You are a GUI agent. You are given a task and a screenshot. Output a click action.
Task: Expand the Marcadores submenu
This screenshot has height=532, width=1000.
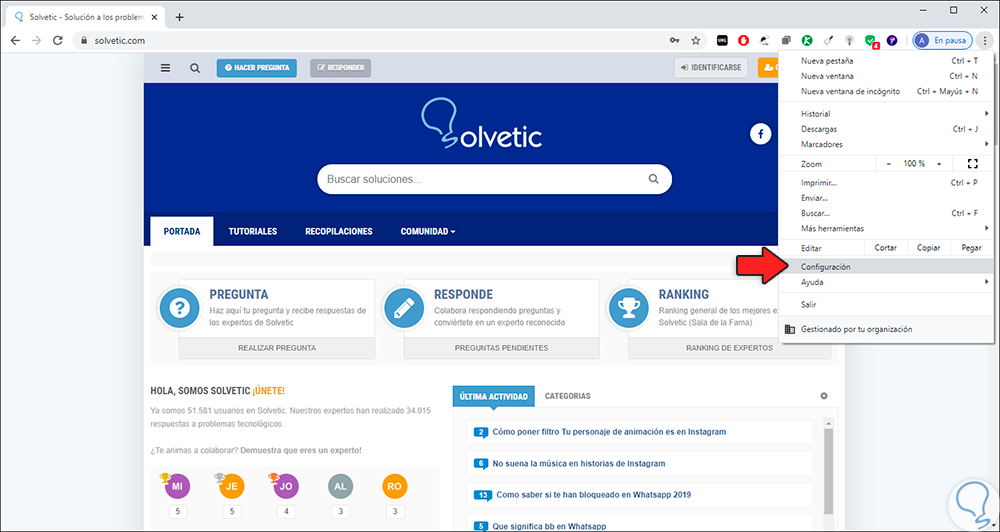pyautogui.click(x=886, y=144)
